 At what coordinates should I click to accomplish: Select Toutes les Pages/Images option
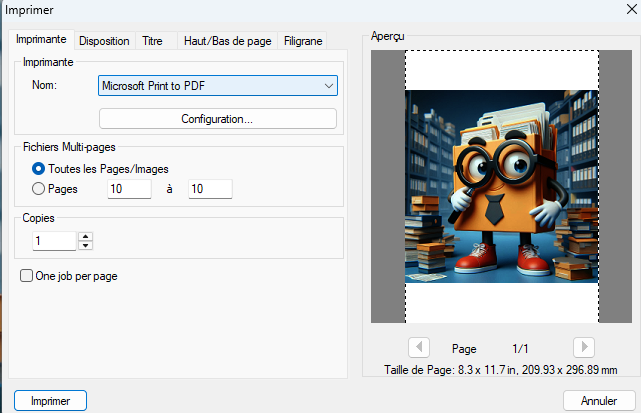point(40,169)
